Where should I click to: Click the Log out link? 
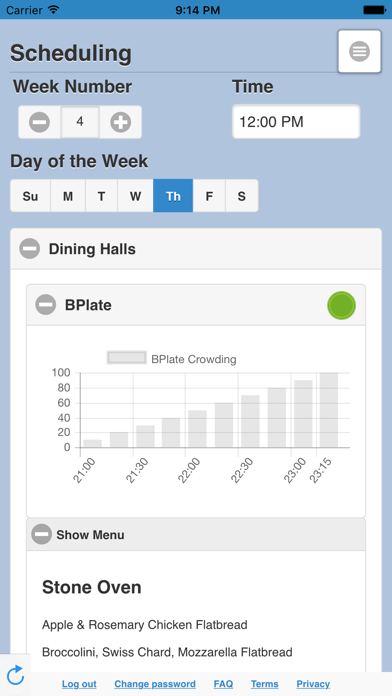click(79, 684)
